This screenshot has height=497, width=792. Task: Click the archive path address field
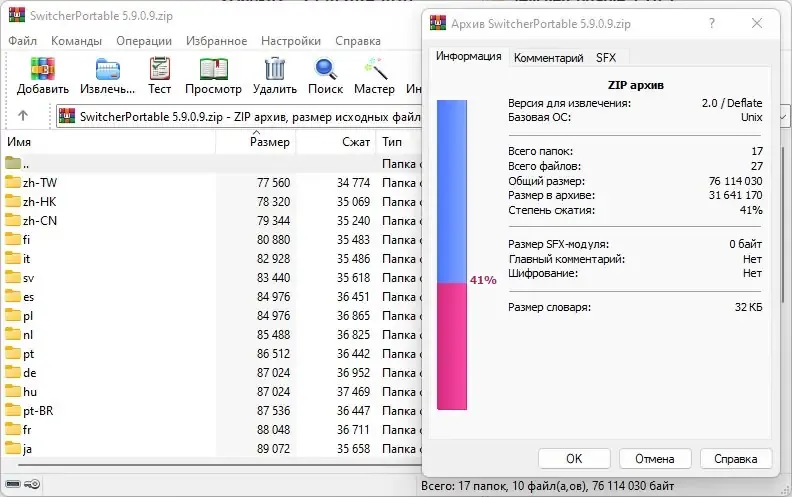coord(238,117)
